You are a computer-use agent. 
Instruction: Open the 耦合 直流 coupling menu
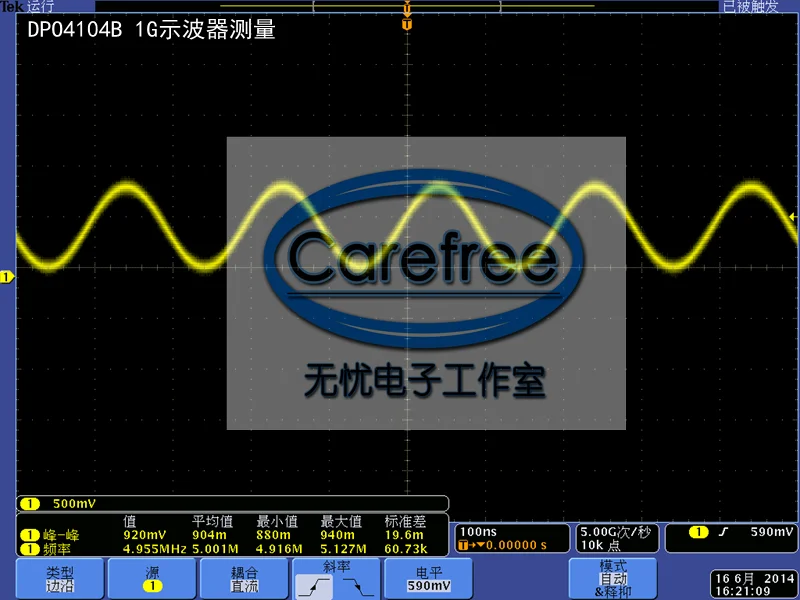244,579
